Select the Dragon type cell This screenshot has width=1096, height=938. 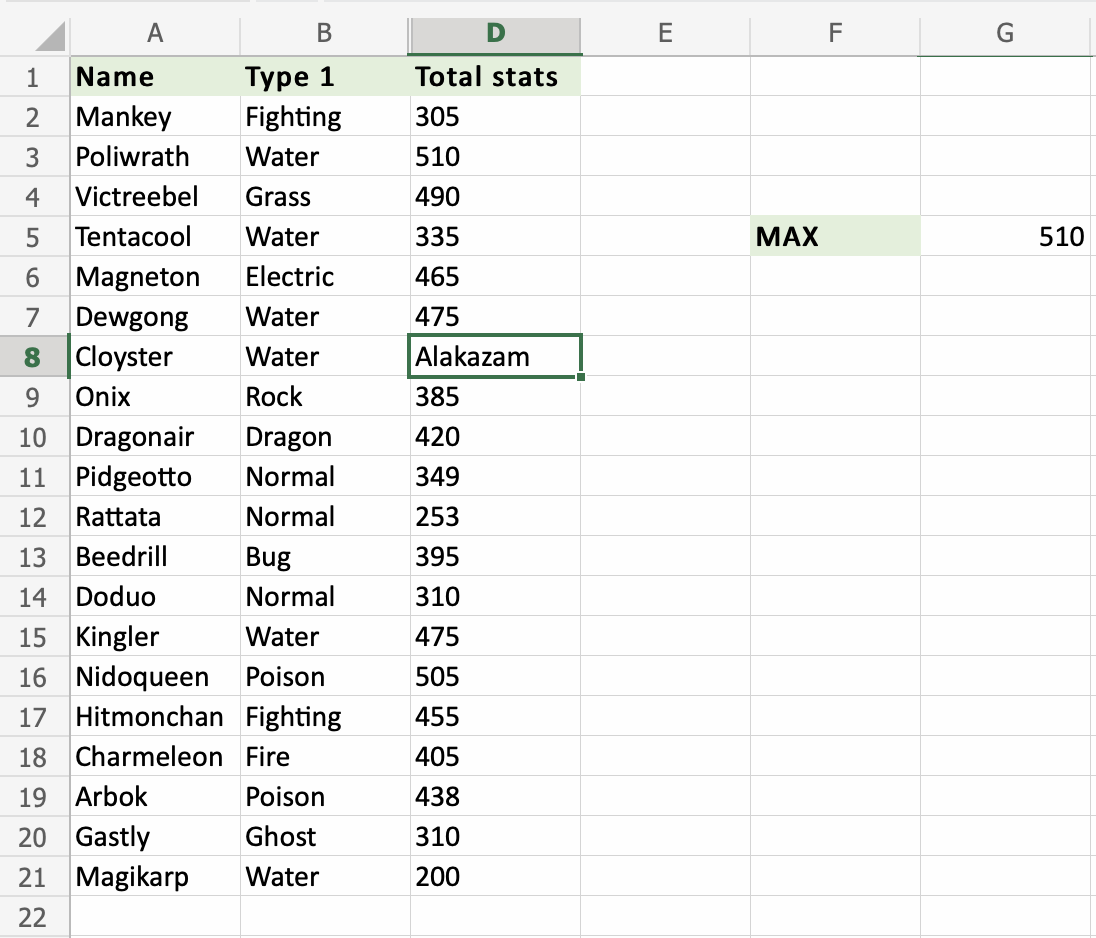325,437
